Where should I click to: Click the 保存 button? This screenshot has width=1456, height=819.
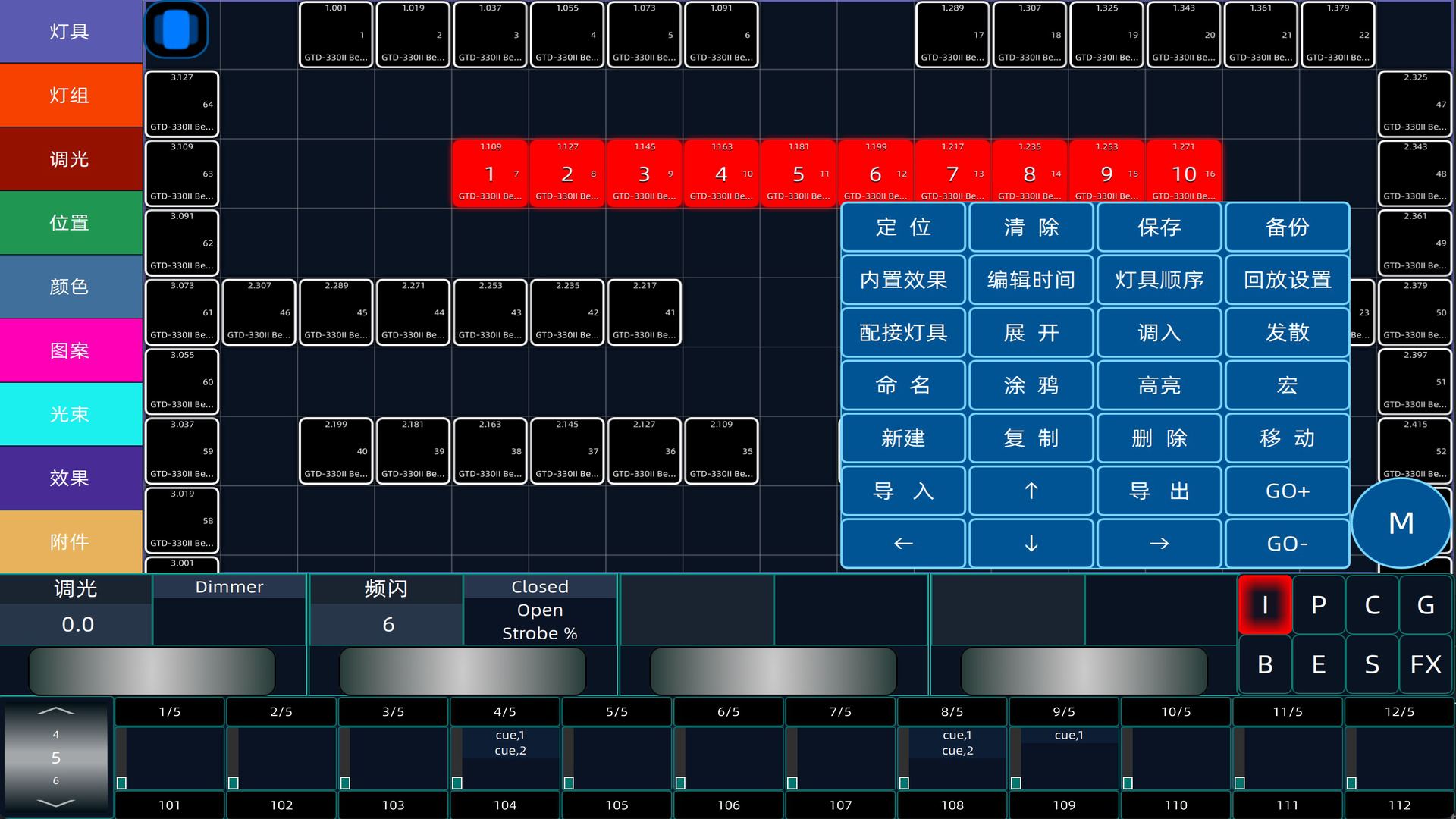[x=1159, y=227]
